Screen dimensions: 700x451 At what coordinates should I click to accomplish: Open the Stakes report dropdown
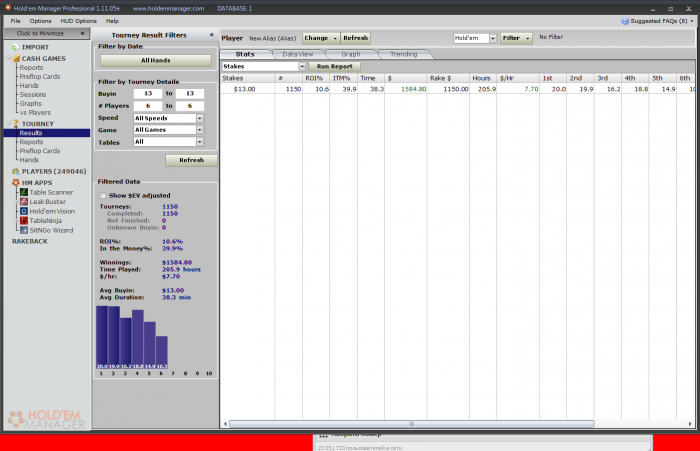tap(302, 67)
